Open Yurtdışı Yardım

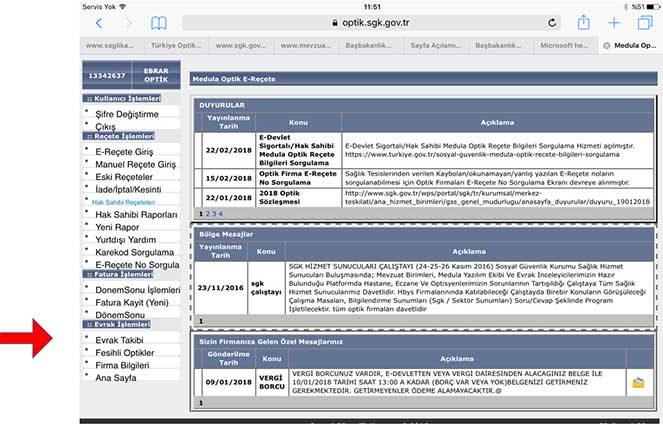126,240
